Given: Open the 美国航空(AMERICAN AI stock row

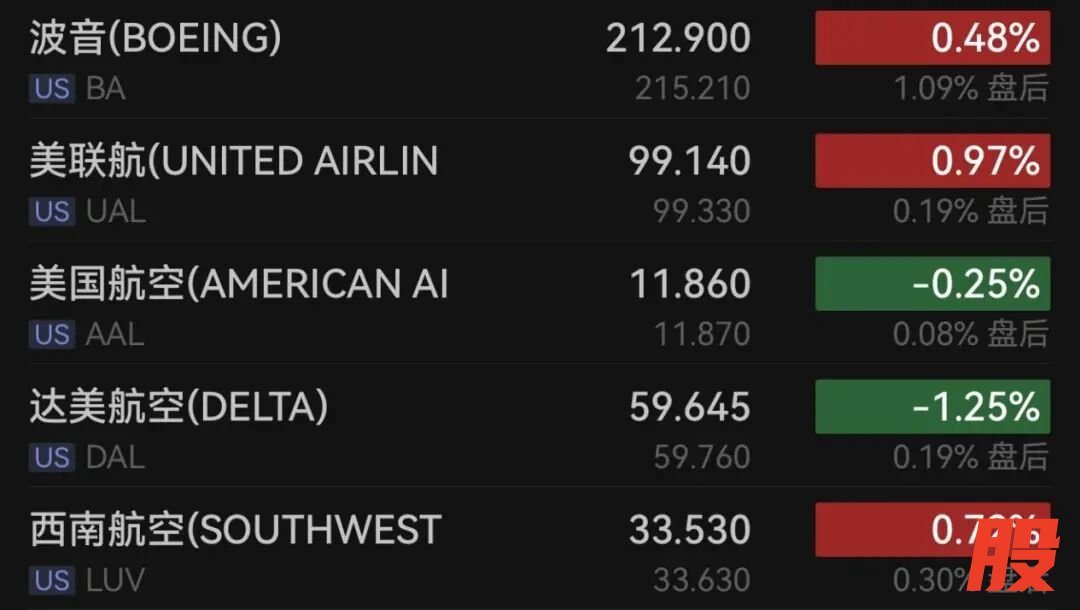Looking at the screenshot, I should point(238,284).
